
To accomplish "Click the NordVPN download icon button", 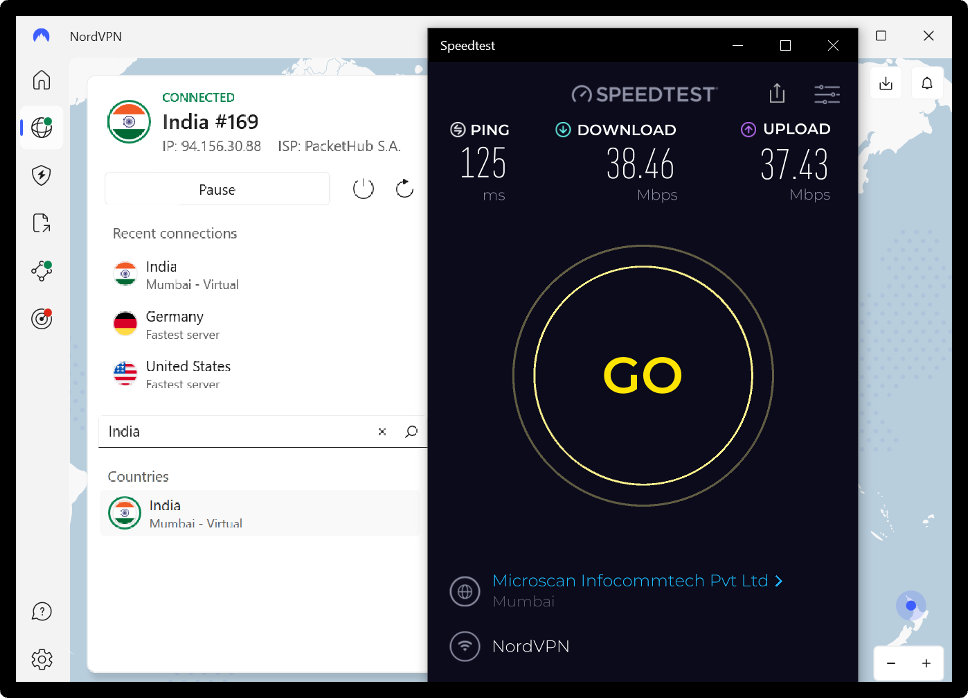I will (886, 83).
